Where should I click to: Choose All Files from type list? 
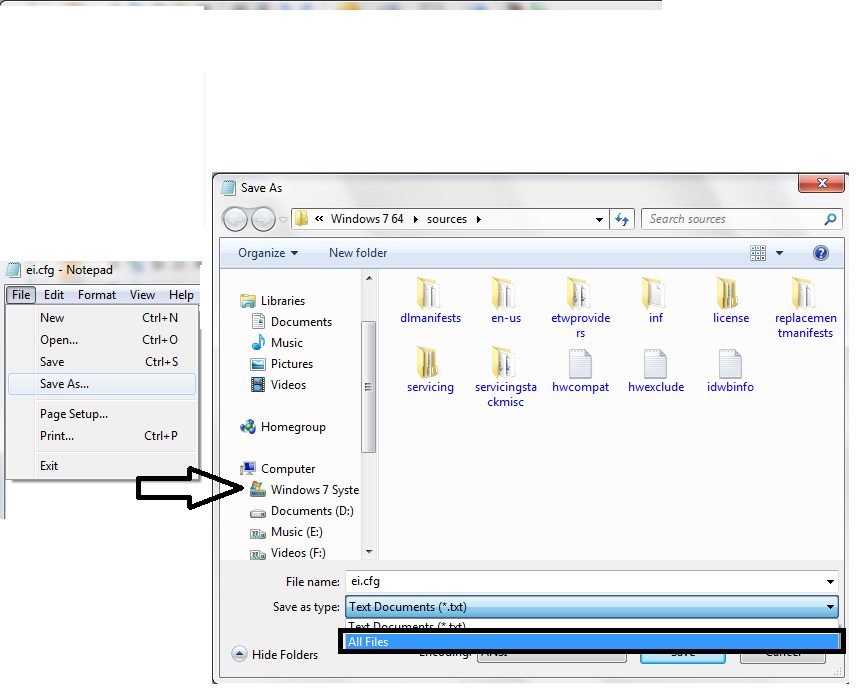591,642
